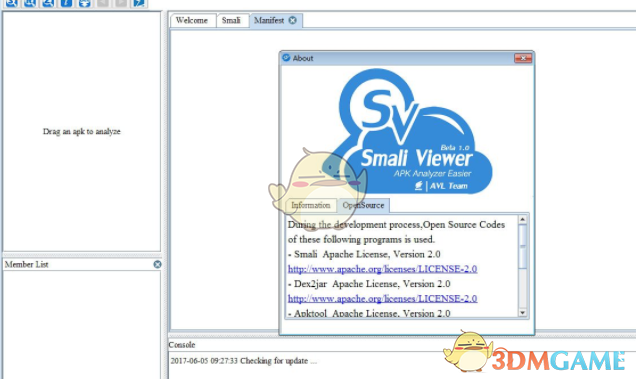Image resolution: width=636 pixels, height=379 pixels.
Task: Open the Apache license link under Dex2jar
Action: pyautogui.click(x=382, y=299)
